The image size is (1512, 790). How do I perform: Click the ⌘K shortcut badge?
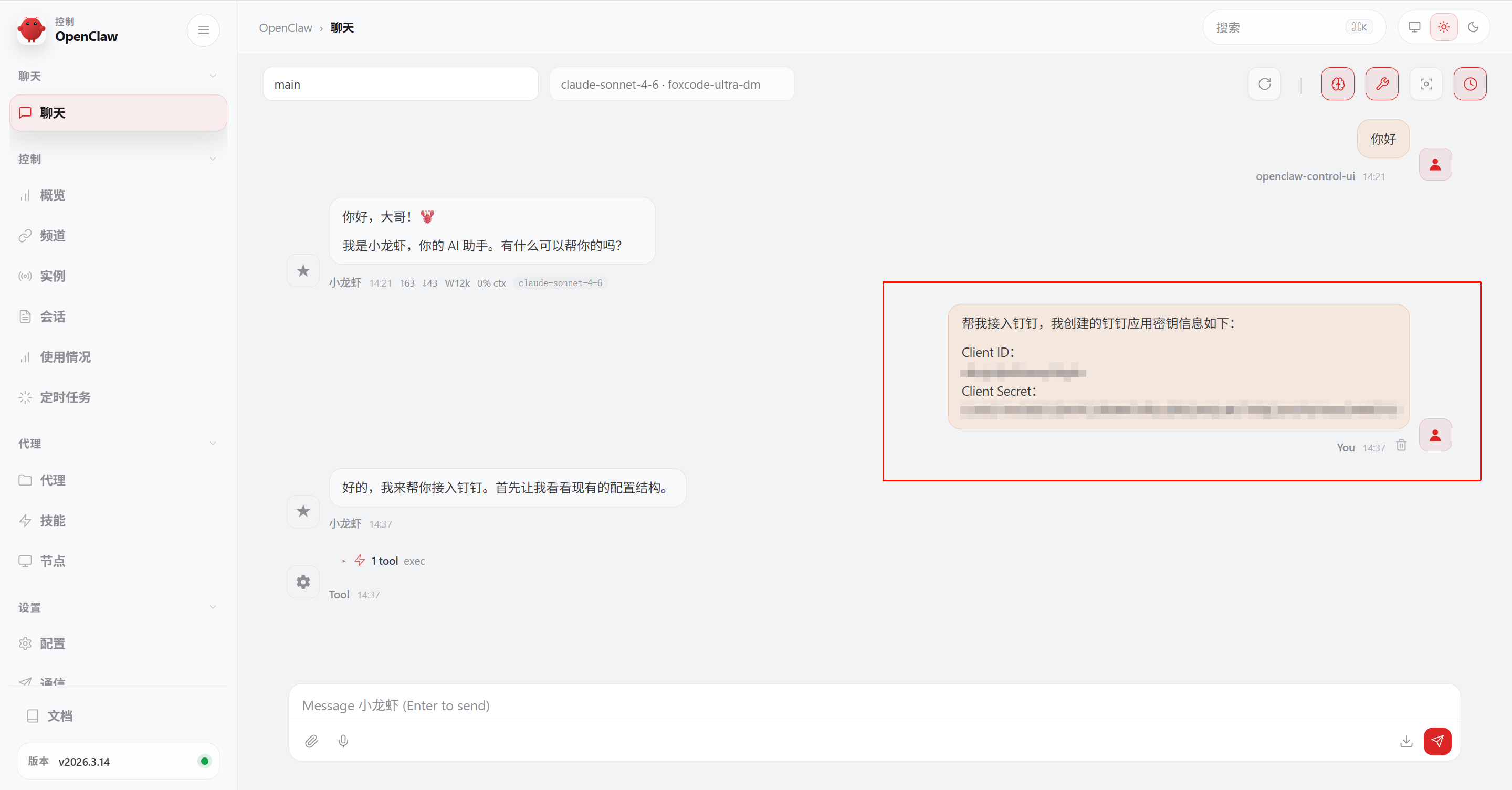coord(1359,27)
